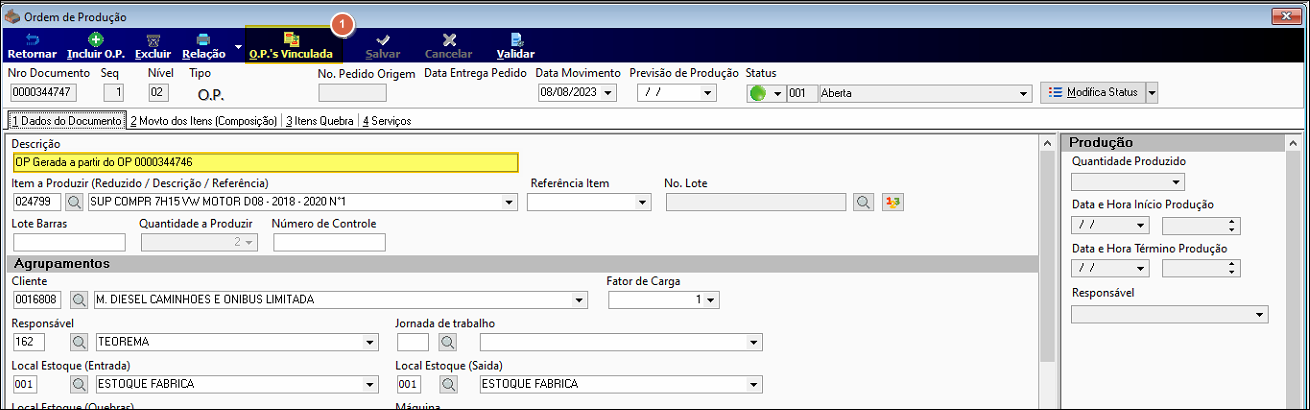The height and width of the screenshot is (410, 1310).
Task: Switch to Movto dos Itens (Composição) tab
Action: coord(203,120)
